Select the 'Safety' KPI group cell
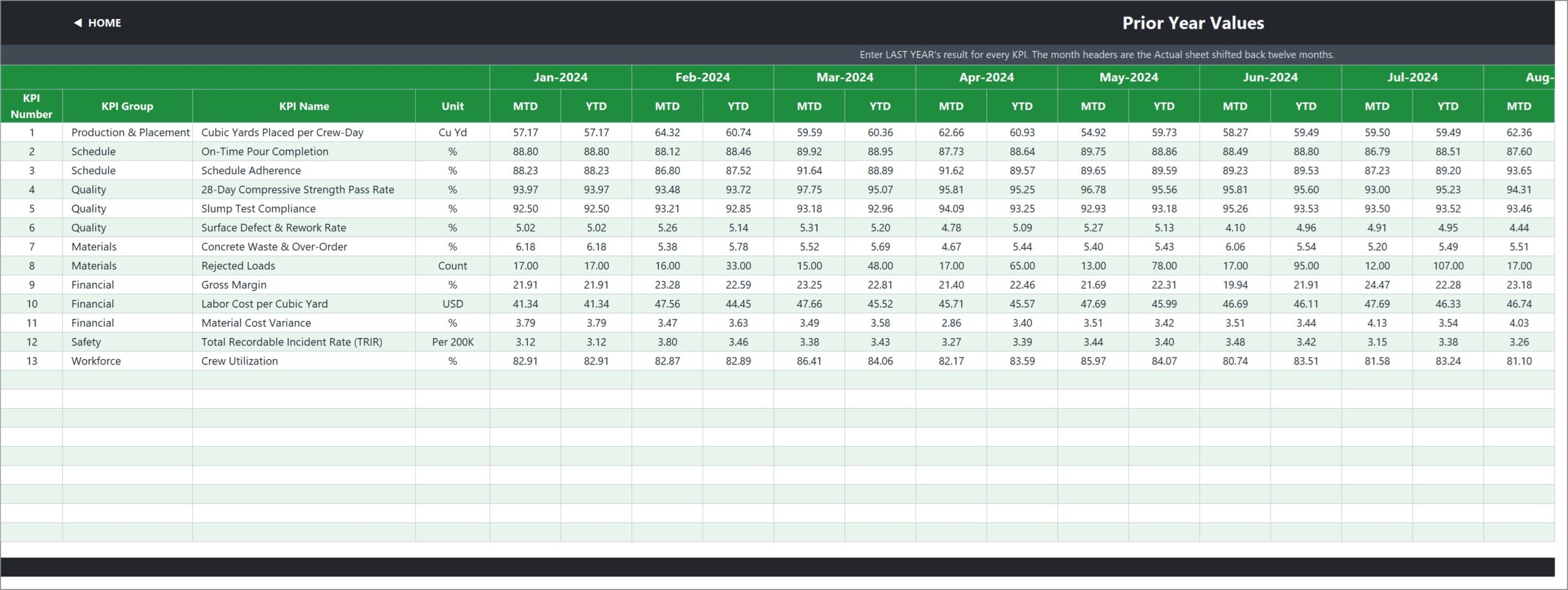 pyautogui.click(x=127, y=341)
